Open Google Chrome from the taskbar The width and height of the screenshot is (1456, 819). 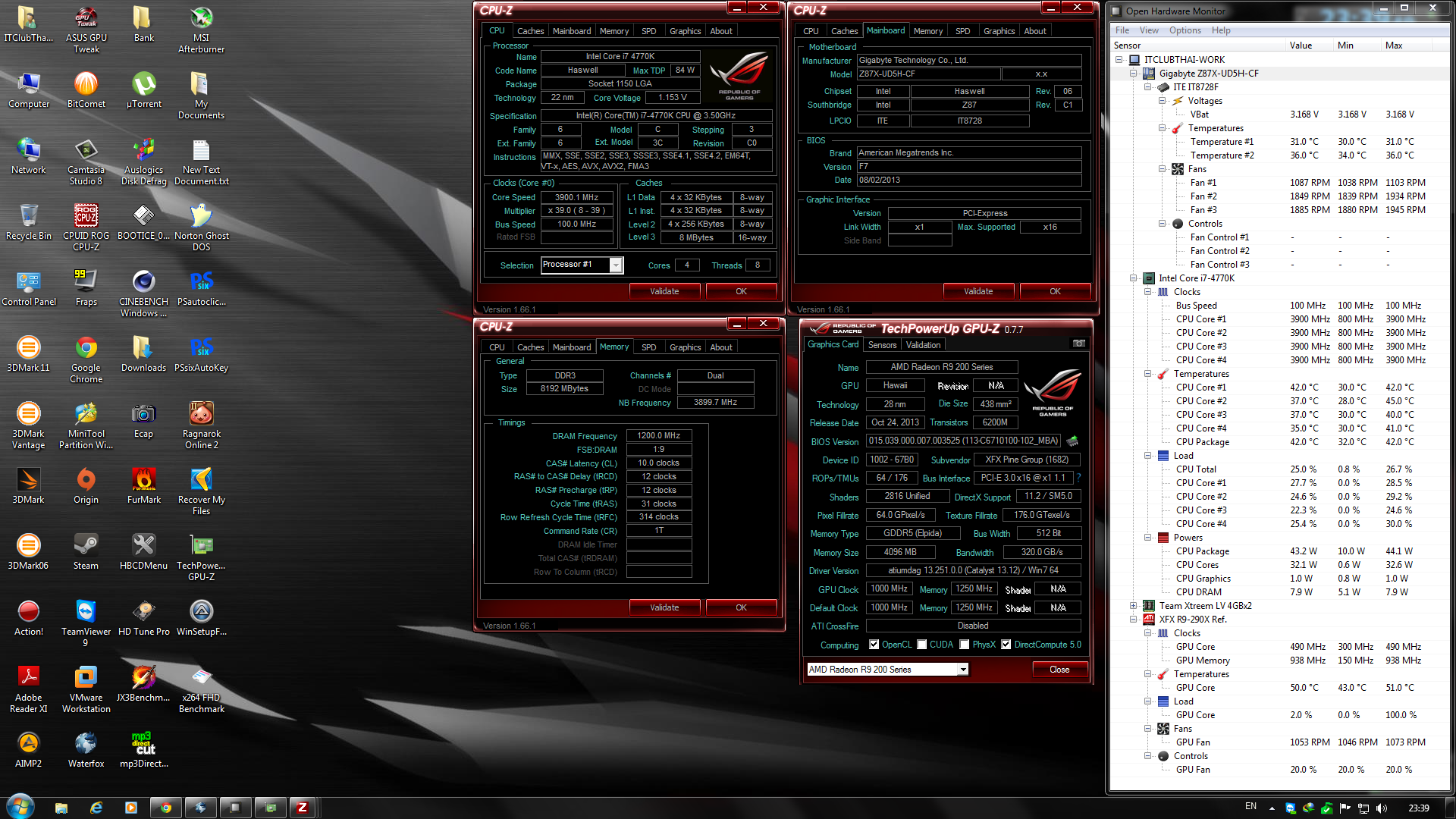click(x=165, y=808)
